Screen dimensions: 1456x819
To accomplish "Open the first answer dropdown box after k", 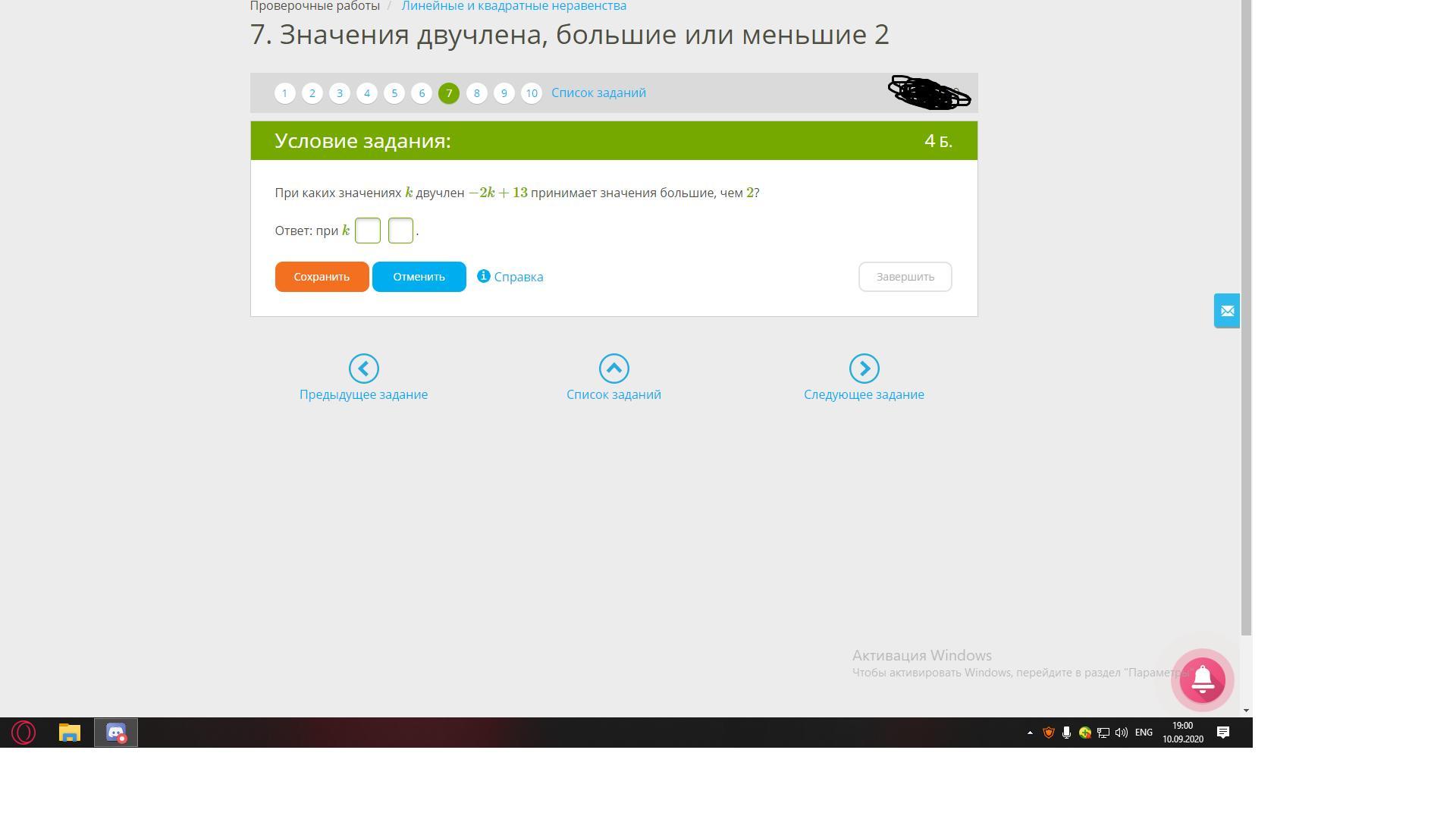I will 368,231.
